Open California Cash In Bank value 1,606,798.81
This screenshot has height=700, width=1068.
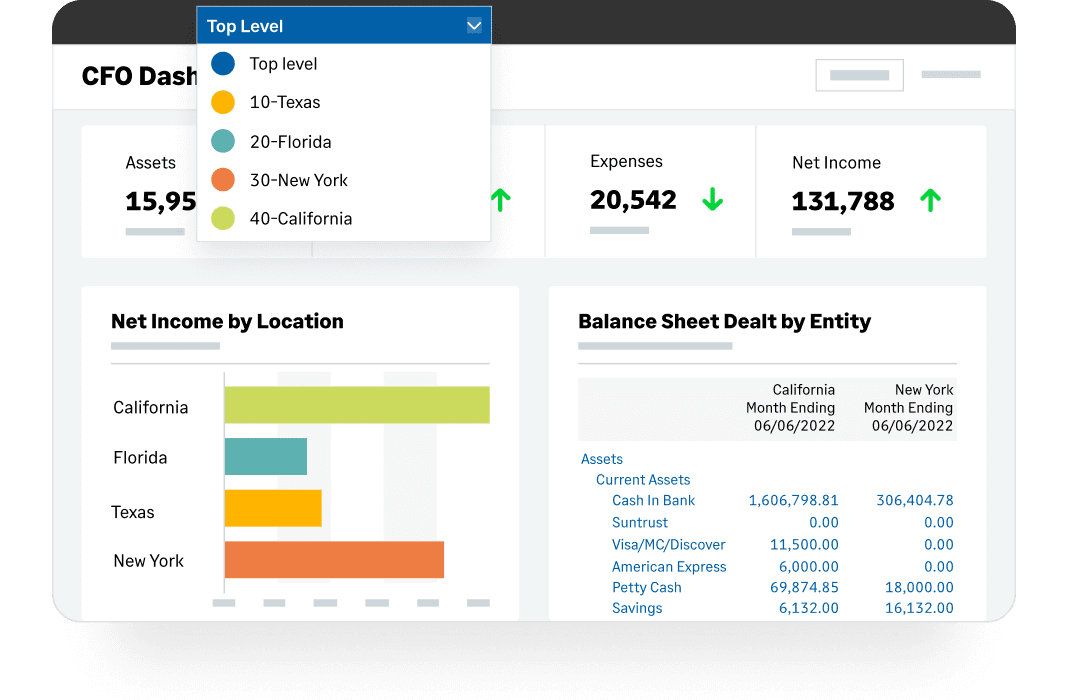(793, 501)
